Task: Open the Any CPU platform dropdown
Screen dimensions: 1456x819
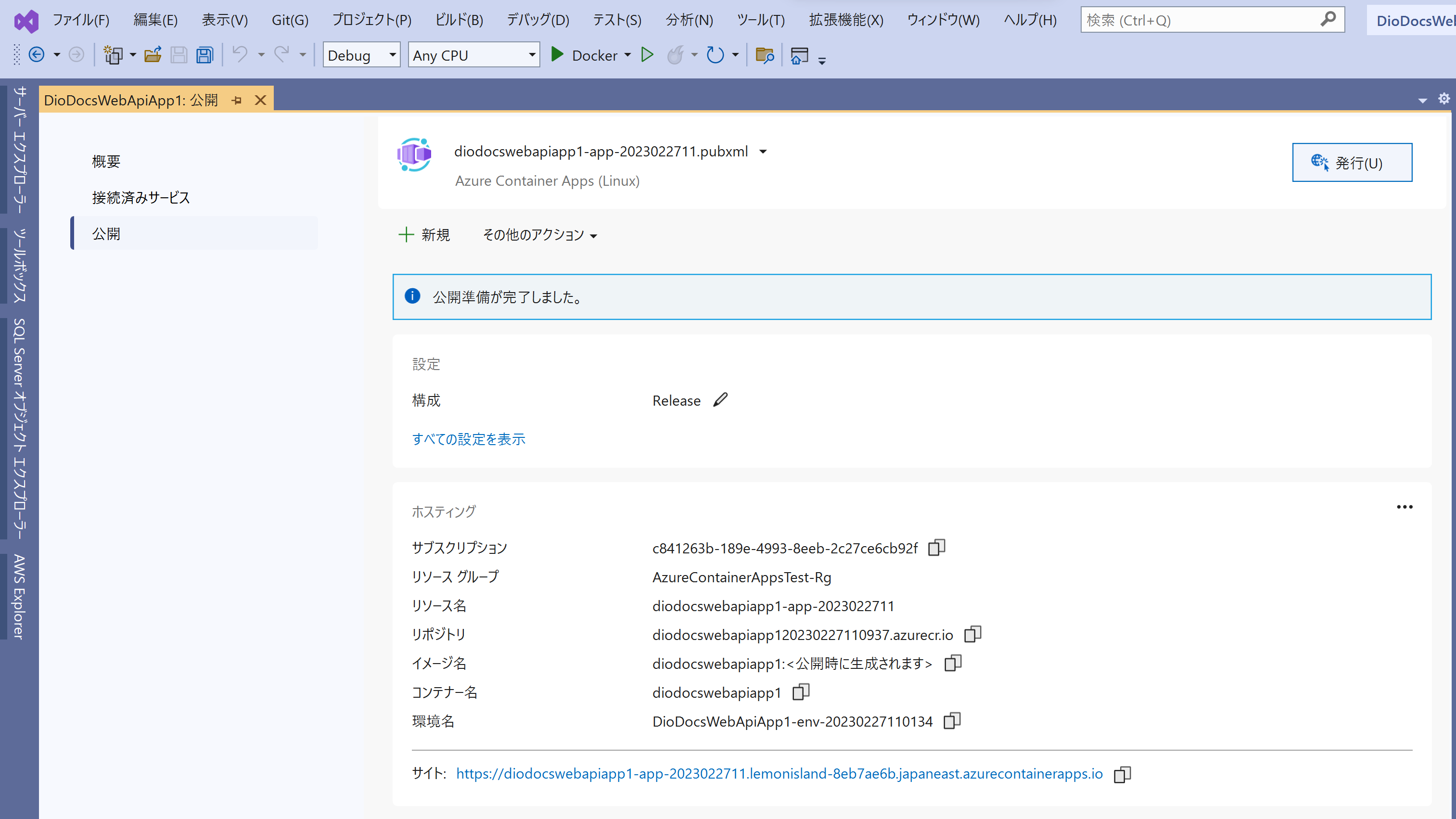Action: [473, 55]
